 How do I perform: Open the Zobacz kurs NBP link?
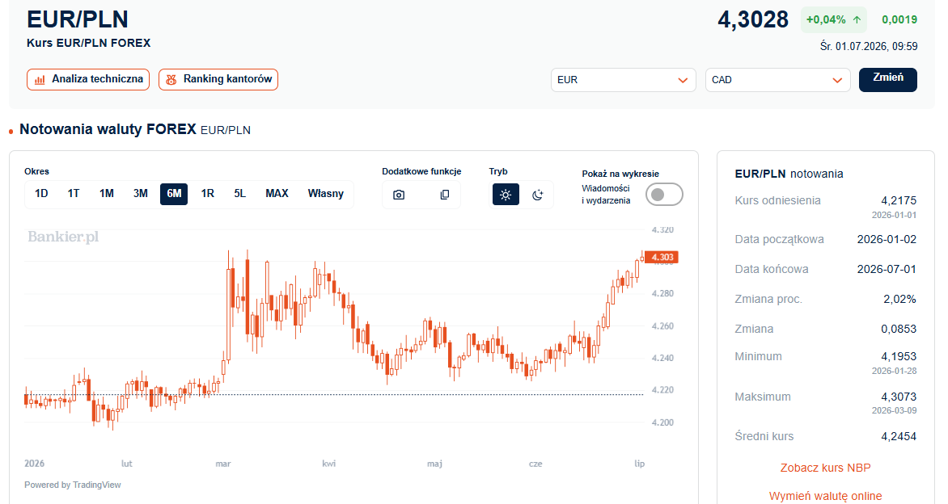[x=825, y=468]
